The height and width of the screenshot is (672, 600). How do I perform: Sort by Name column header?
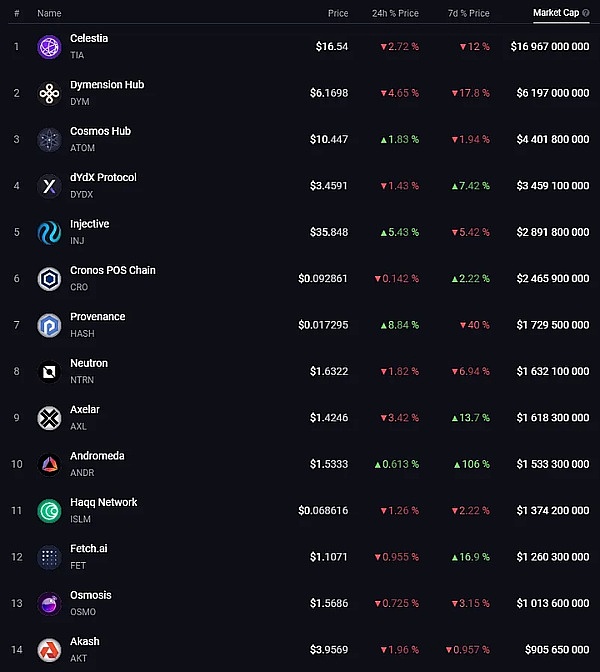(x=49, y=13)
